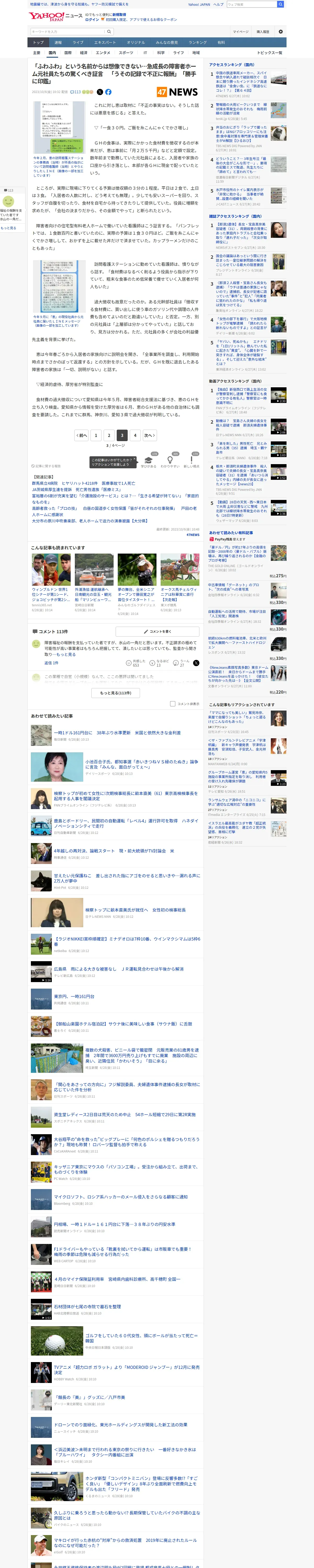Open the first LINE message screenshot image
The width and height of the screenshot is (314, 1568).
(x=59, y=128)
